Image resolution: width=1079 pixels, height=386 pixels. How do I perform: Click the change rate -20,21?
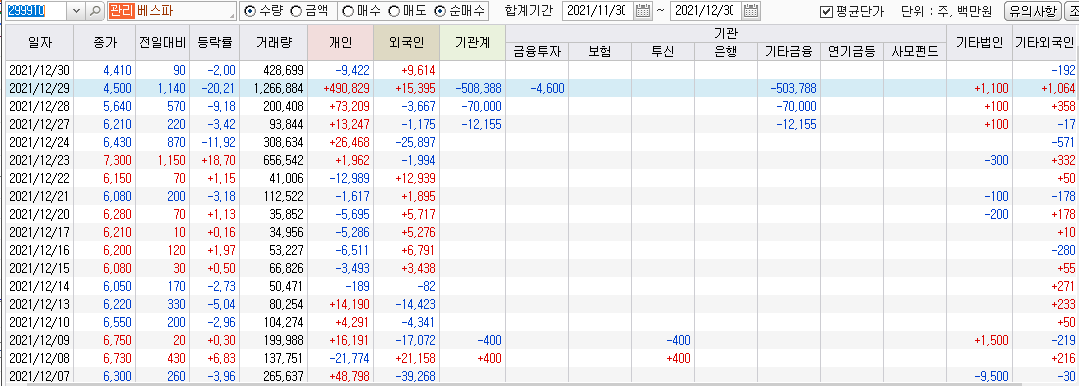217,88
